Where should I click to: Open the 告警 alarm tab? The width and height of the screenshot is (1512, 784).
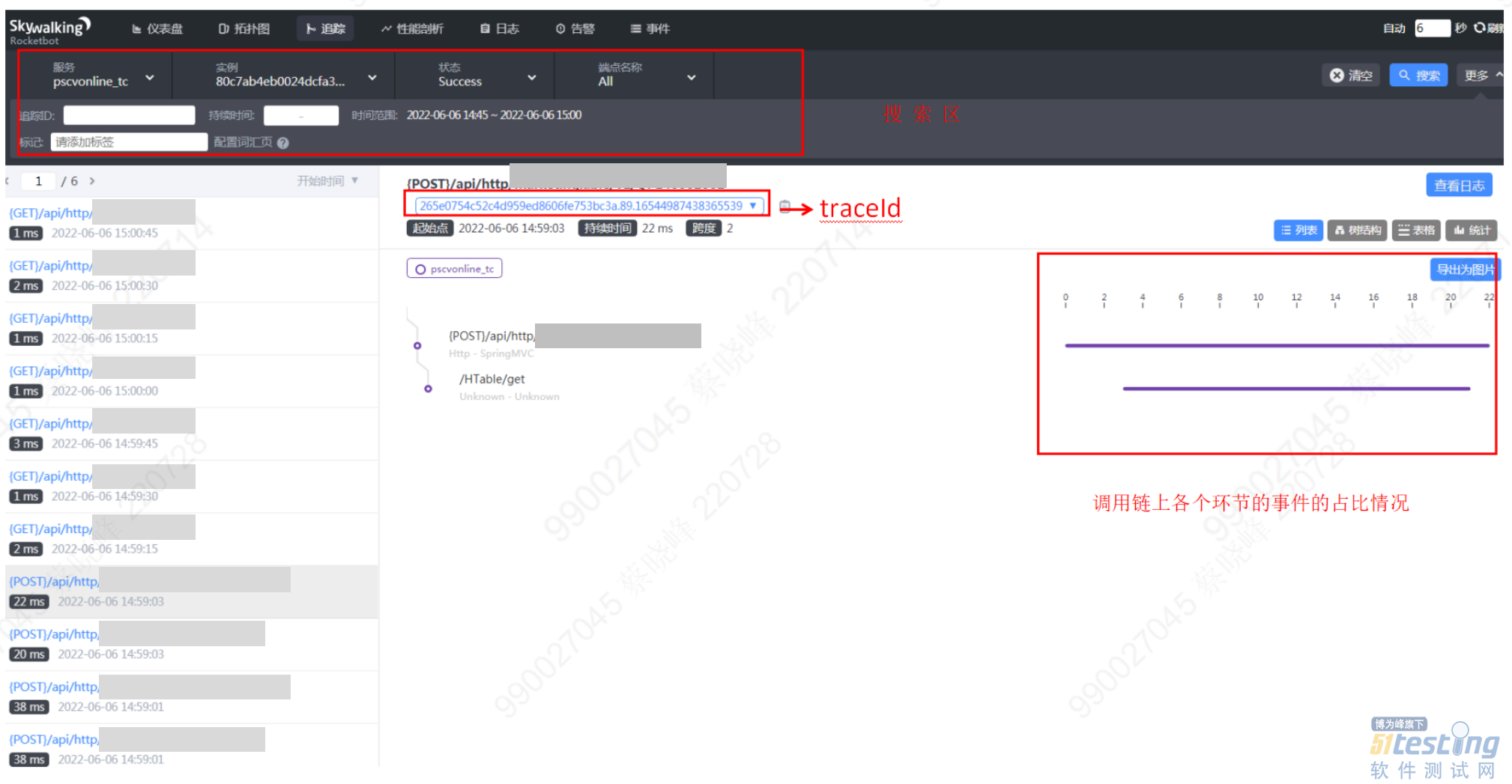click(575, 28)
